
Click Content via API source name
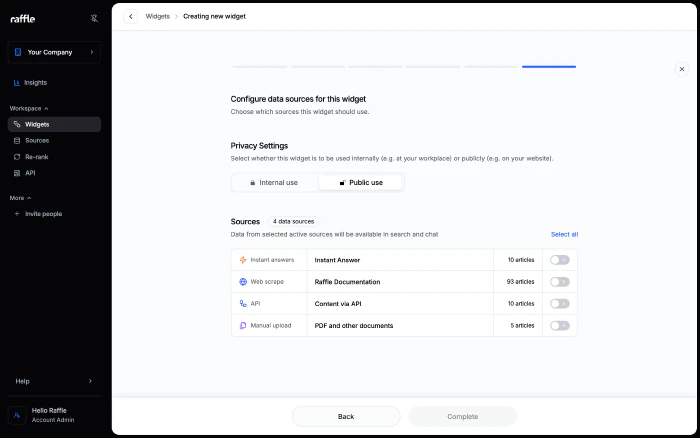click(338, 304)
